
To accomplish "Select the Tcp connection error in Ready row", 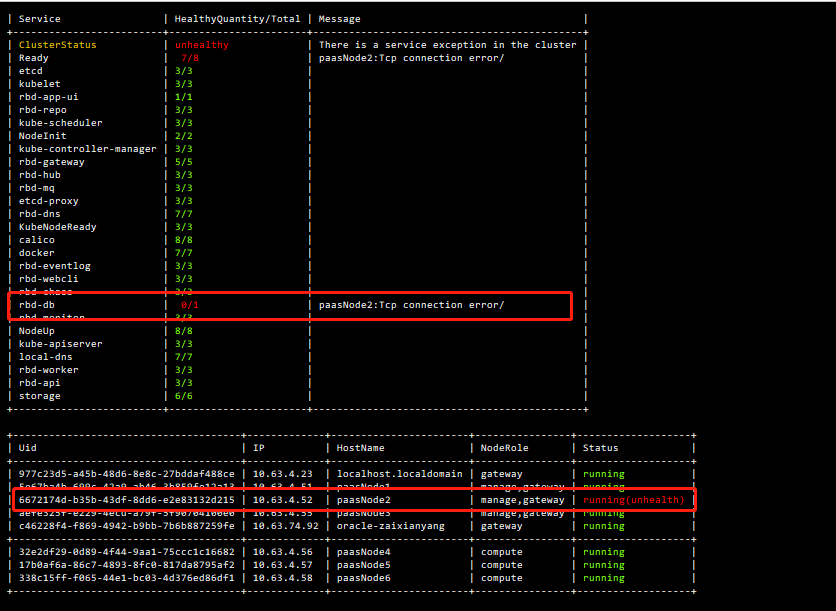I will [x=411, y=58].
